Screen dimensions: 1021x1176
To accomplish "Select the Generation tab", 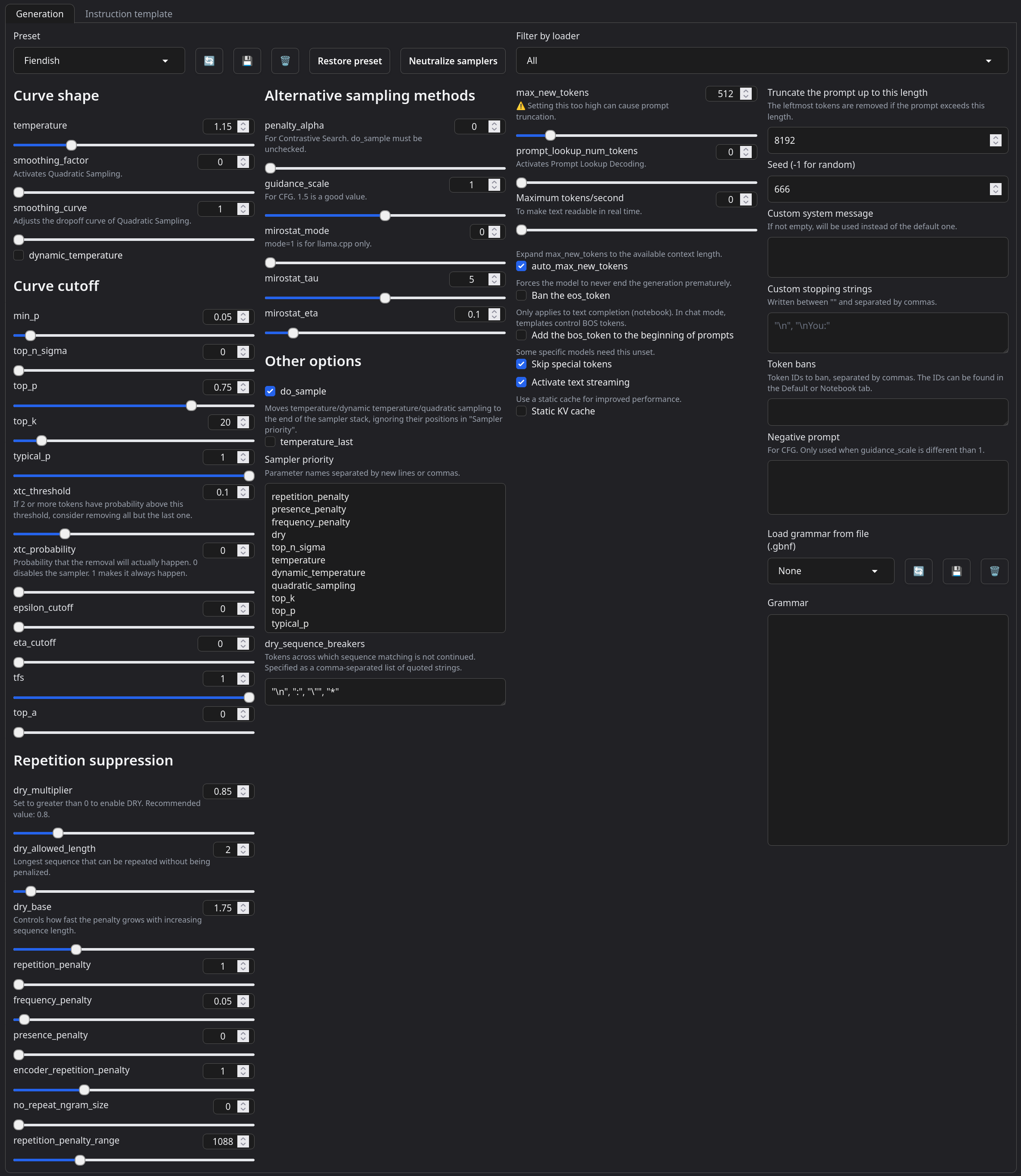I will (x=40, y=13).
